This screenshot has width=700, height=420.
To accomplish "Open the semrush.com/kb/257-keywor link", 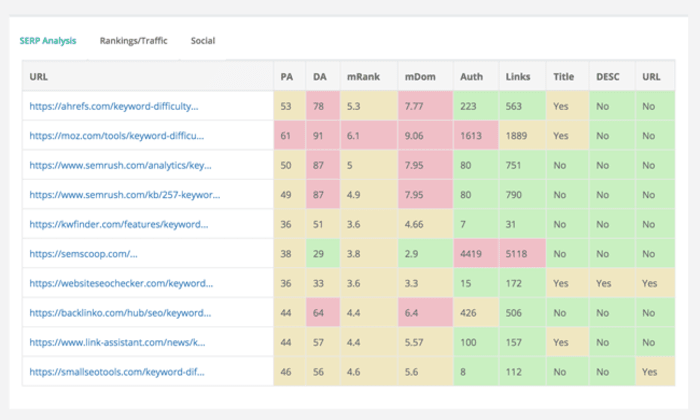I will (x=125, y=195).
